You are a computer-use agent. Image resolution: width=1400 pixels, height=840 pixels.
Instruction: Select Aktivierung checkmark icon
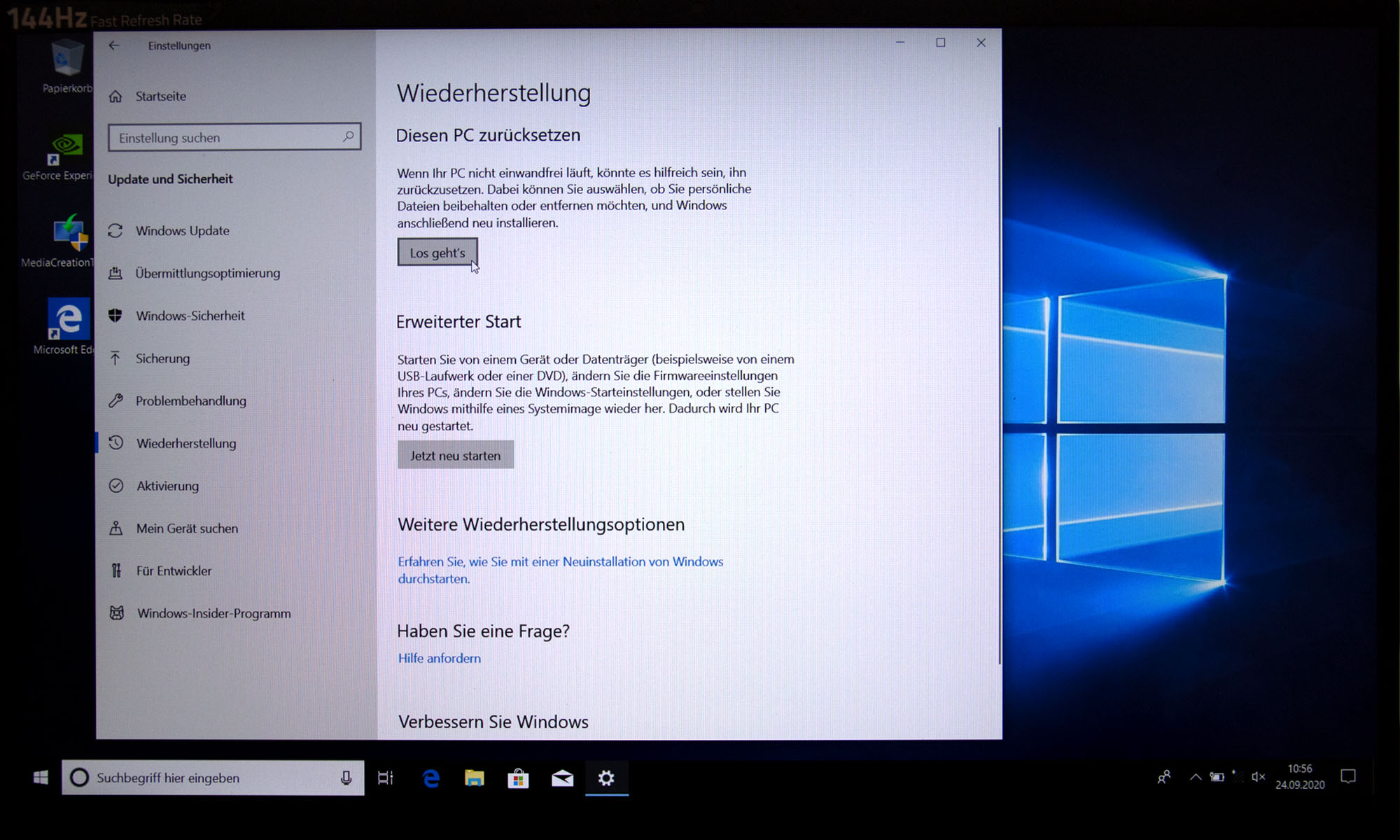pos(116,486)
